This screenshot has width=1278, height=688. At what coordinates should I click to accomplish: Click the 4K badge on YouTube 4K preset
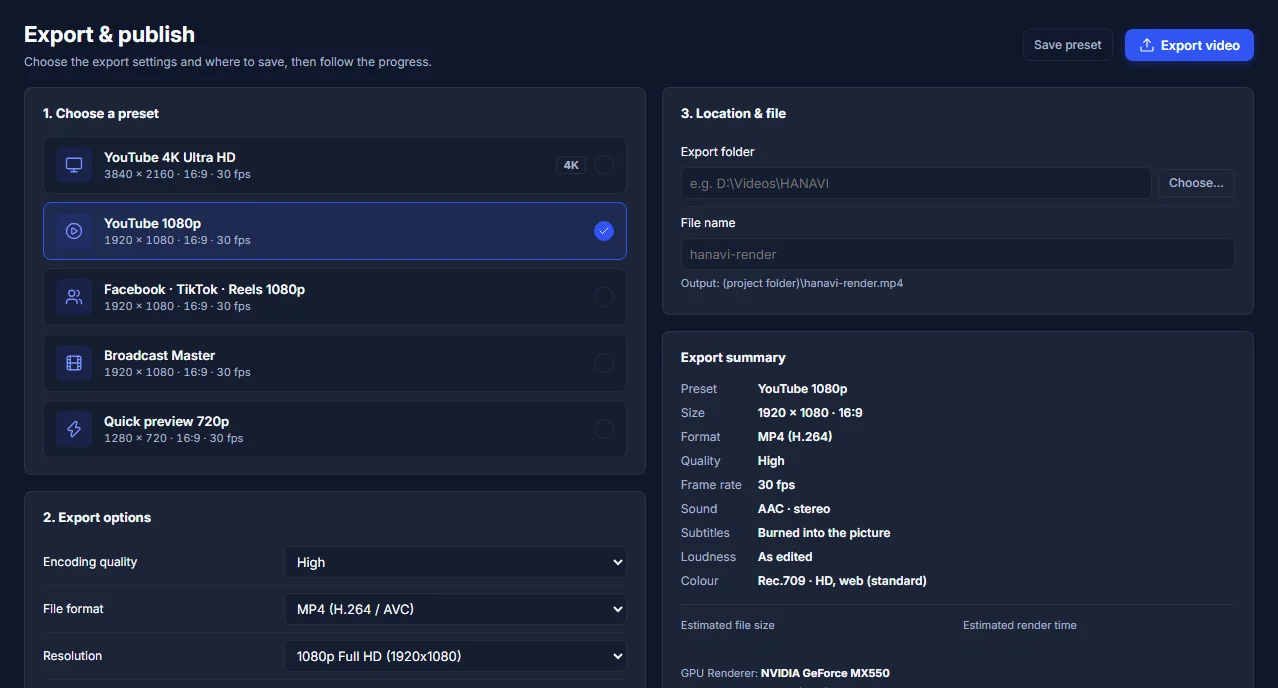(571, 165)
